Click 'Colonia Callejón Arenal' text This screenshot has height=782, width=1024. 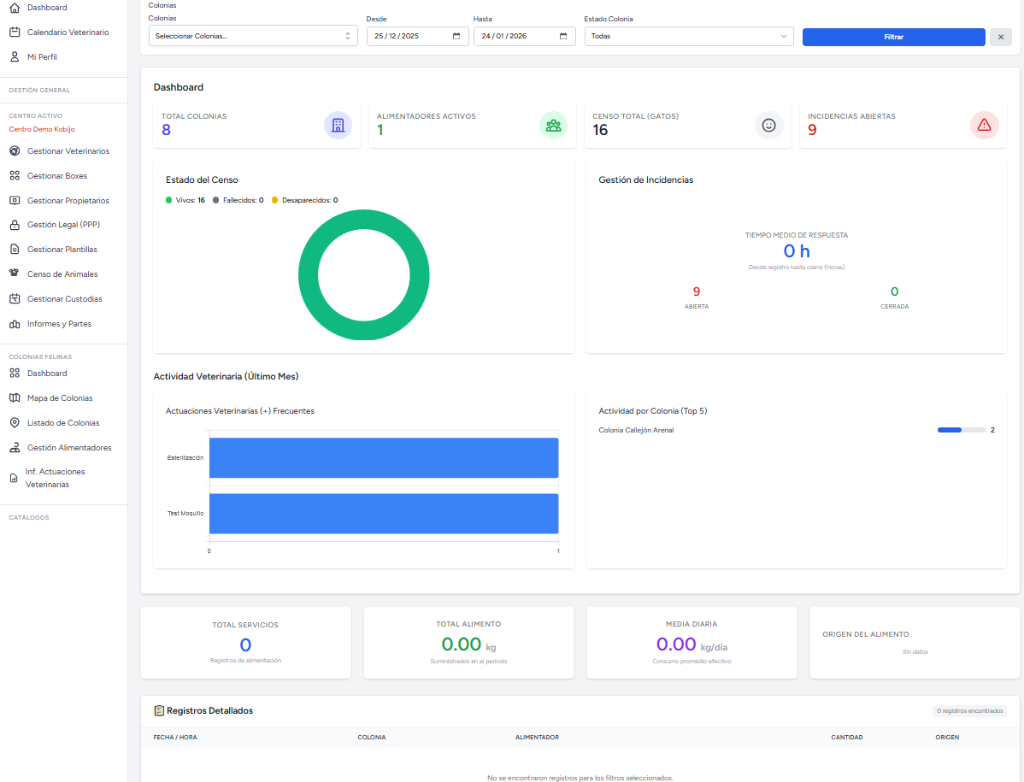tap(636, 430)
